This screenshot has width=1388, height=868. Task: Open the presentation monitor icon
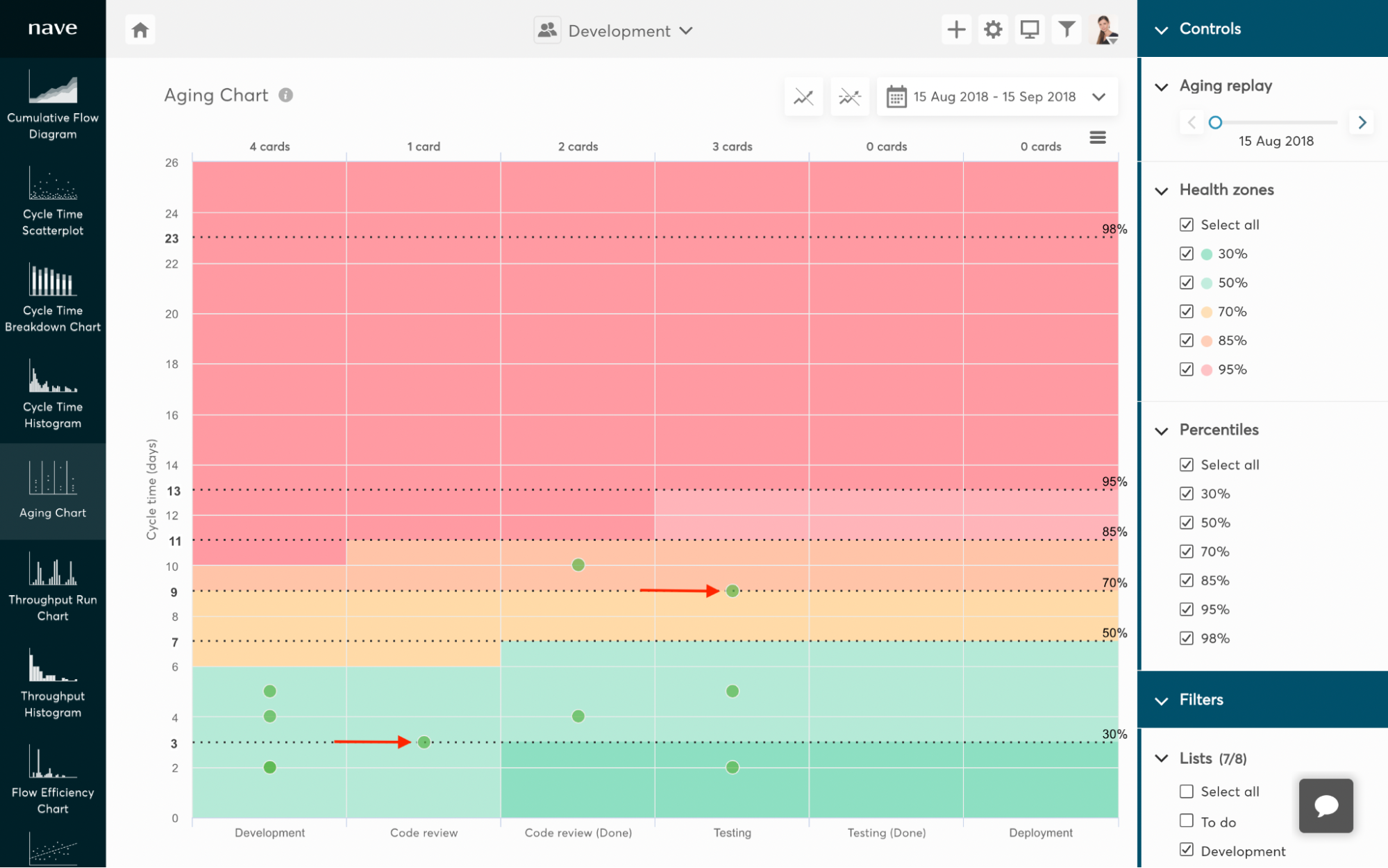tap(1029, 30)
